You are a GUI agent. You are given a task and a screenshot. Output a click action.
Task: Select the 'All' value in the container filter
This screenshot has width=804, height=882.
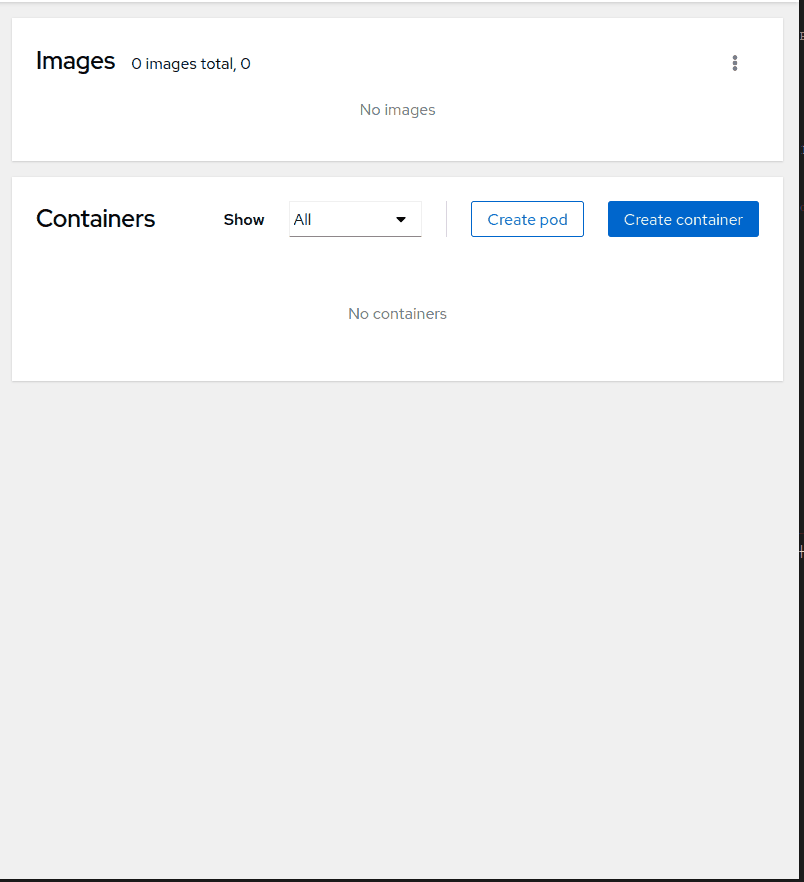[303, 220]
